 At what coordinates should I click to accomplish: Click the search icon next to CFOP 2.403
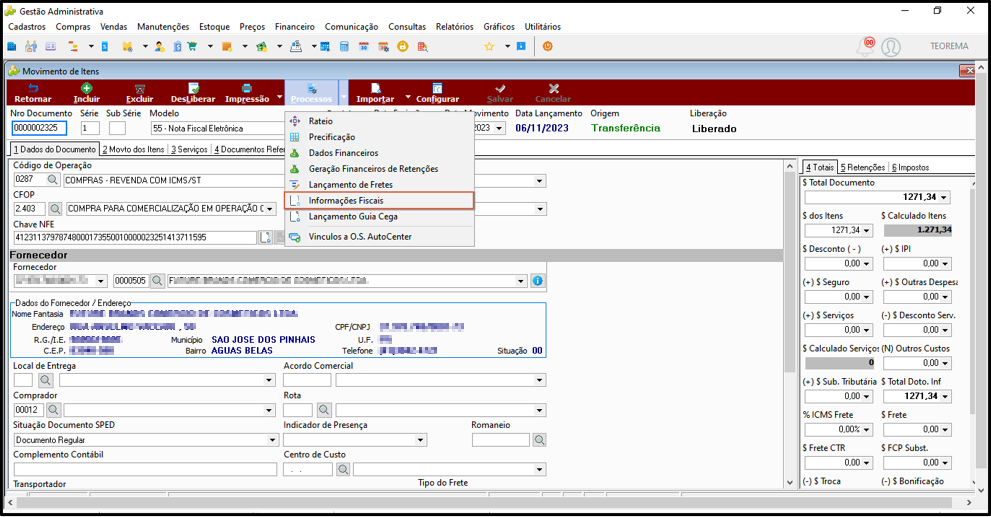55,209
